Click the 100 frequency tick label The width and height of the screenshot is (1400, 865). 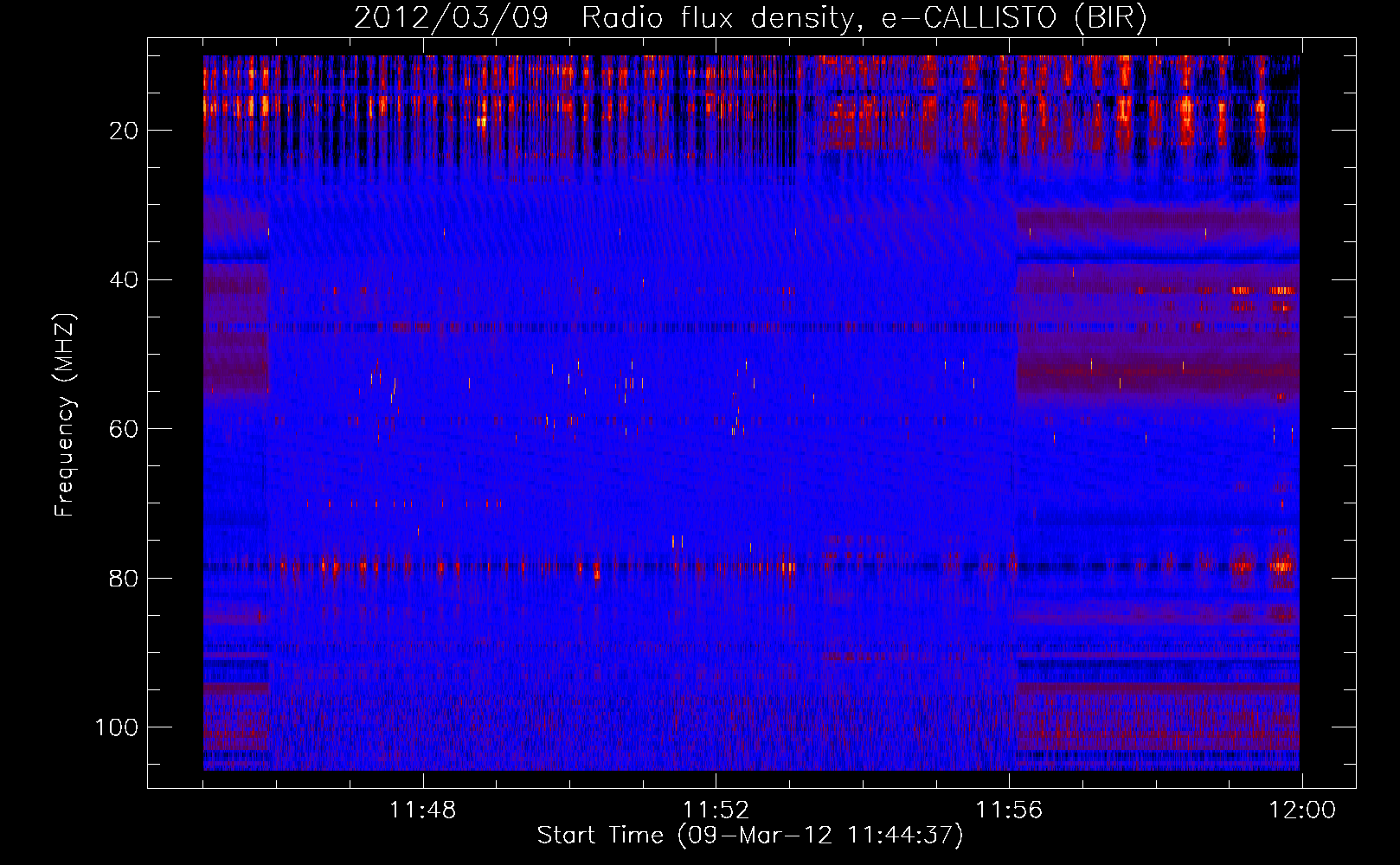point(117,727)
